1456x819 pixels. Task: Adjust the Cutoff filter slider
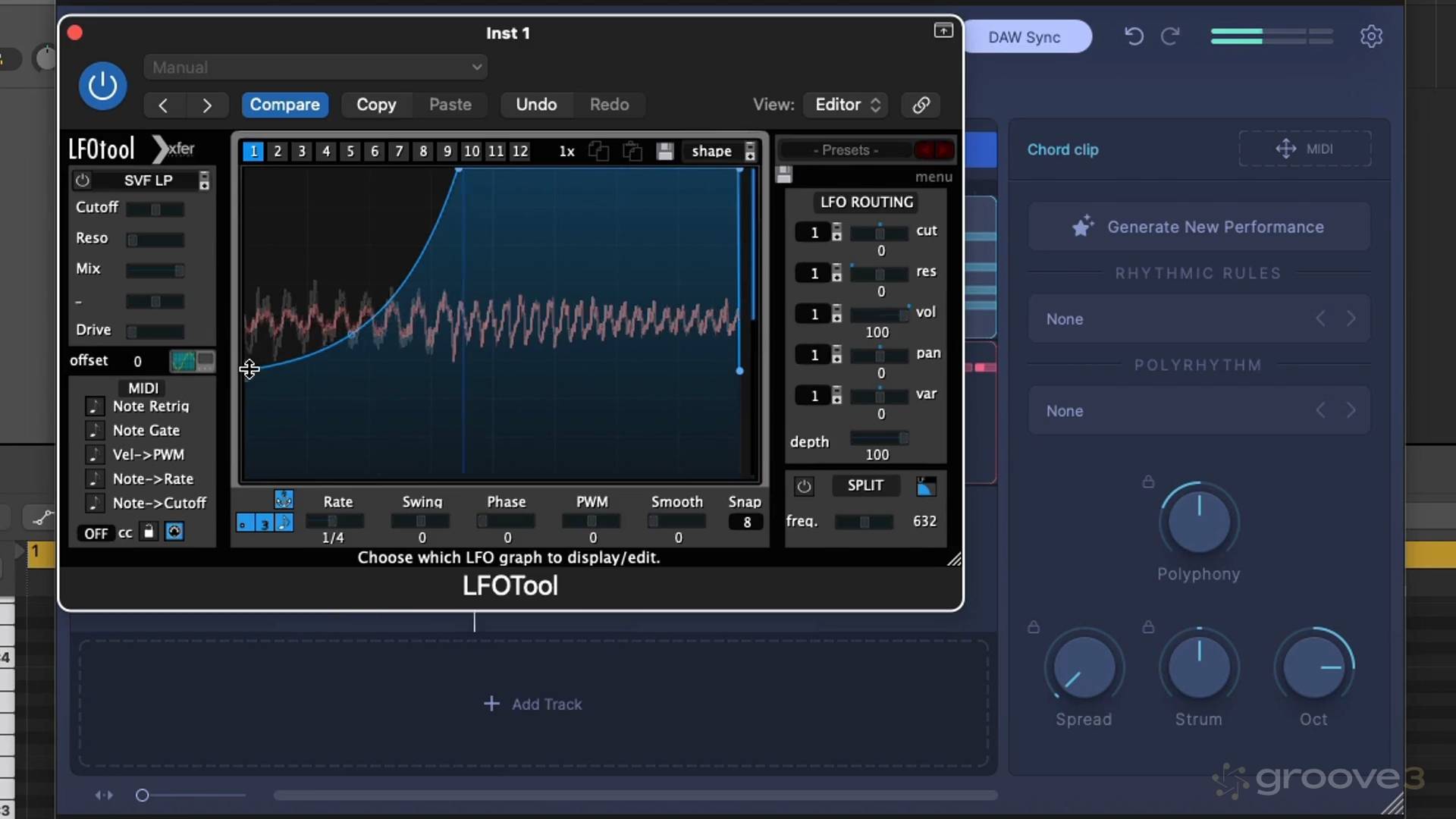click(x=155, y=209)
